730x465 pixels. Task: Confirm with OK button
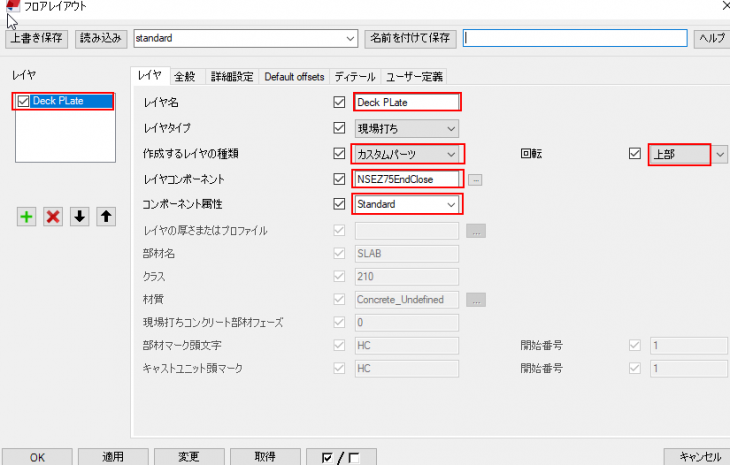[37, 457]
